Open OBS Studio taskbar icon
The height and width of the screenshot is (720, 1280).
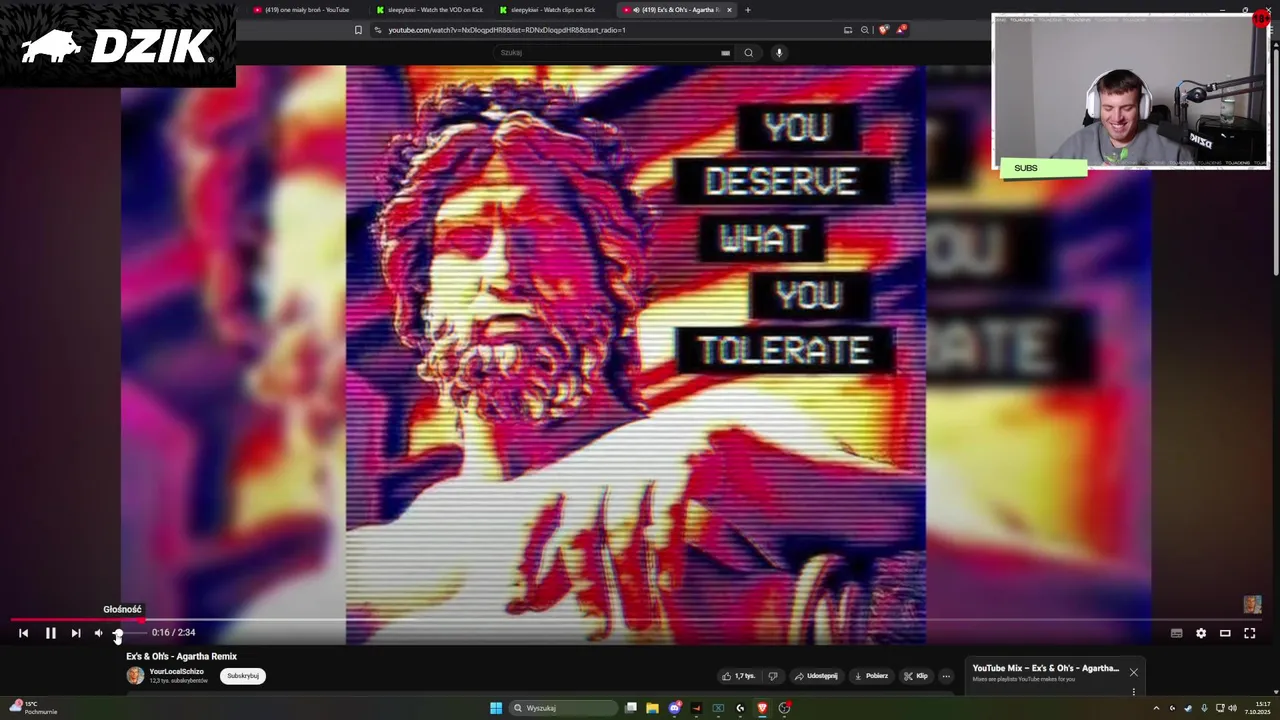[x=785, y=708]
